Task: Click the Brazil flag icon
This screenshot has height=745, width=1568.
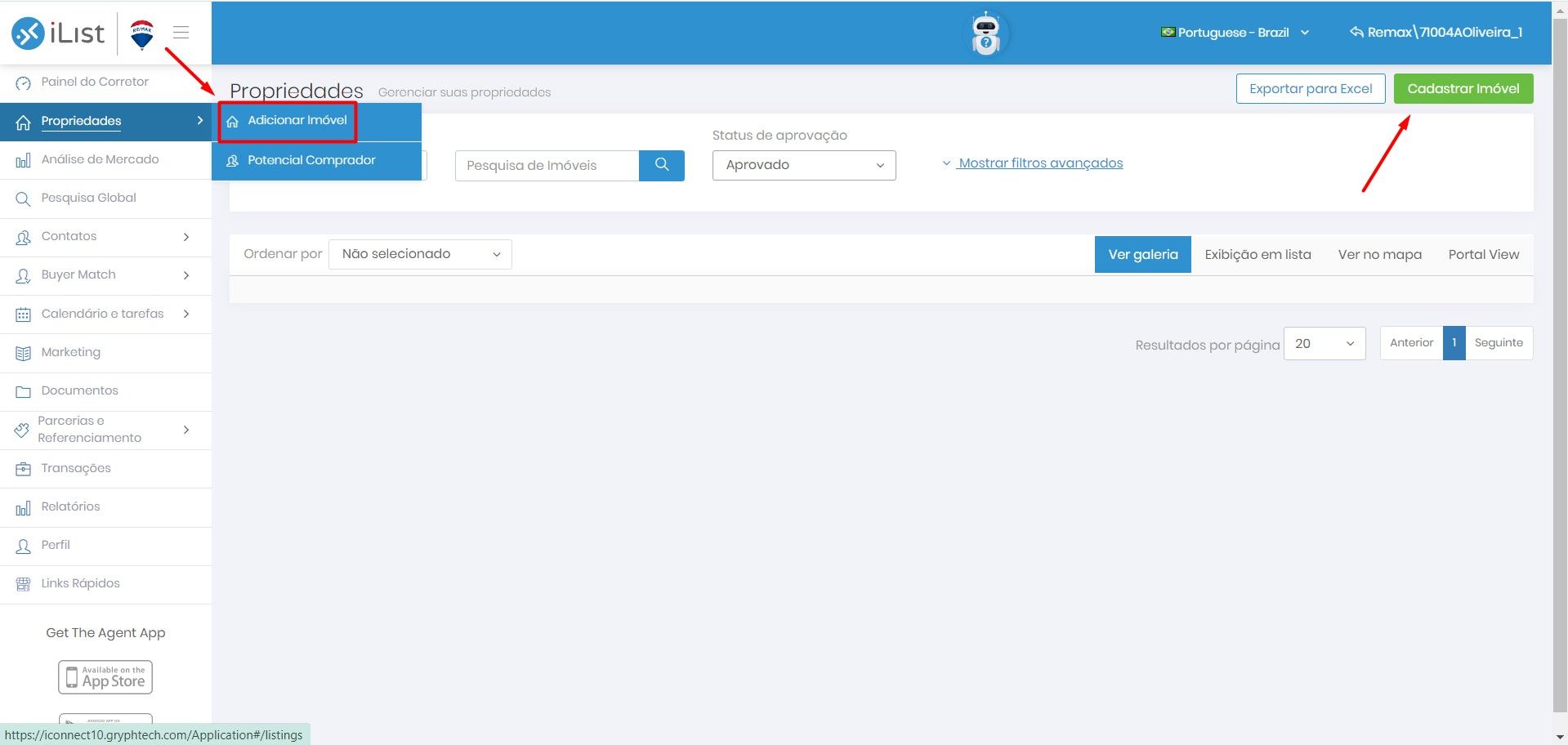Action: tap(1168, 33)
